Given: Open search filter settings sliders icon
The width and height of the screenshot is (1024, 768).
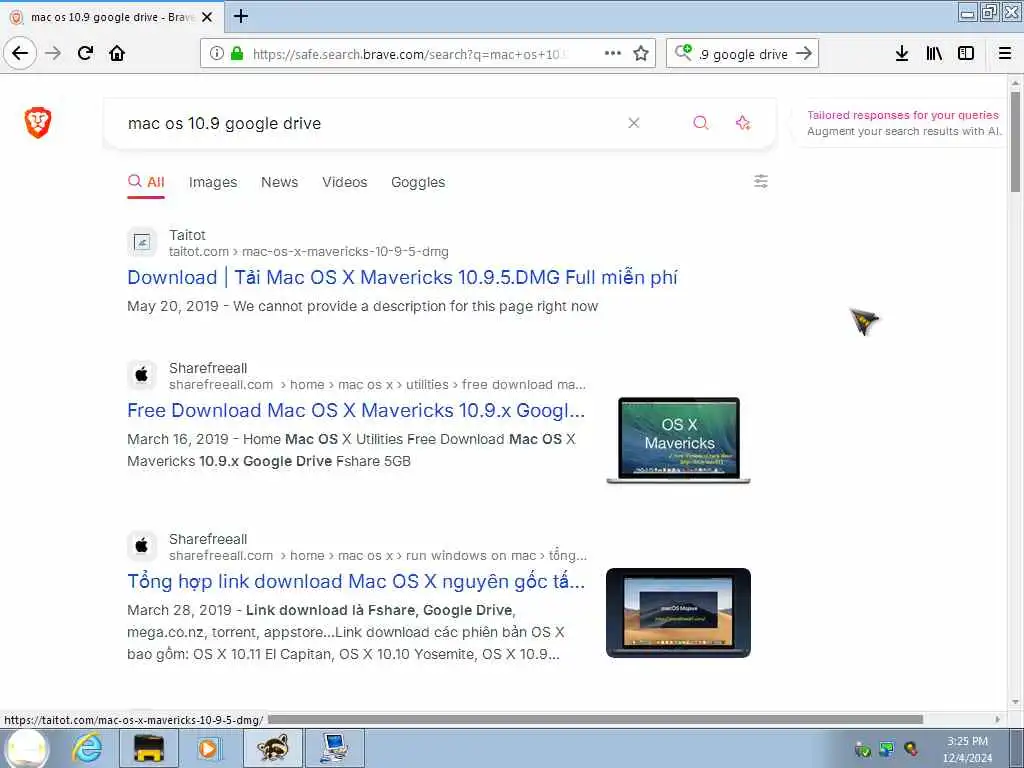Looking at the screenshot, I should [761, 181].
